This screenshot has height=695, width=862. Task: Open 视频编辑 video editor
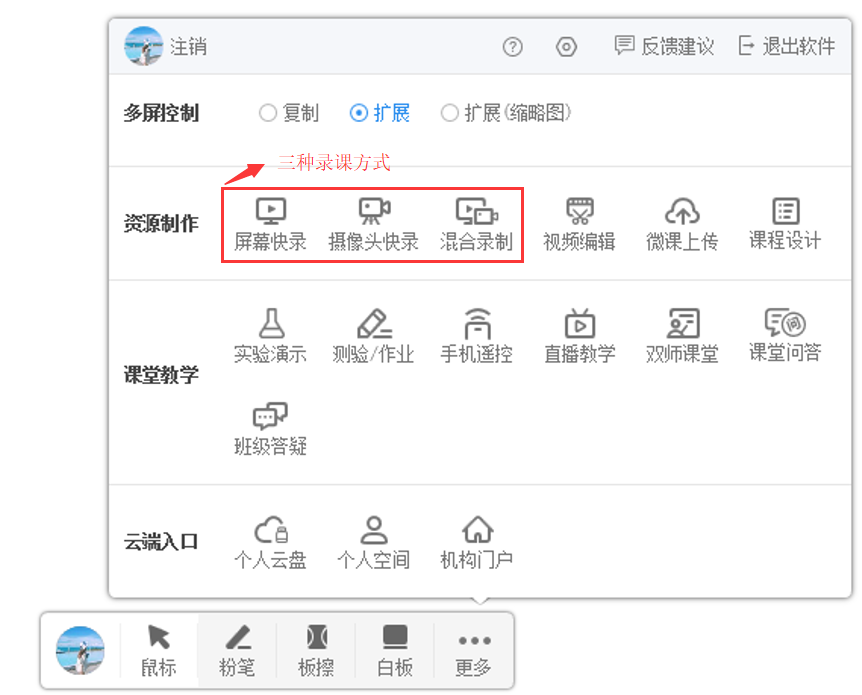[579, 224]
